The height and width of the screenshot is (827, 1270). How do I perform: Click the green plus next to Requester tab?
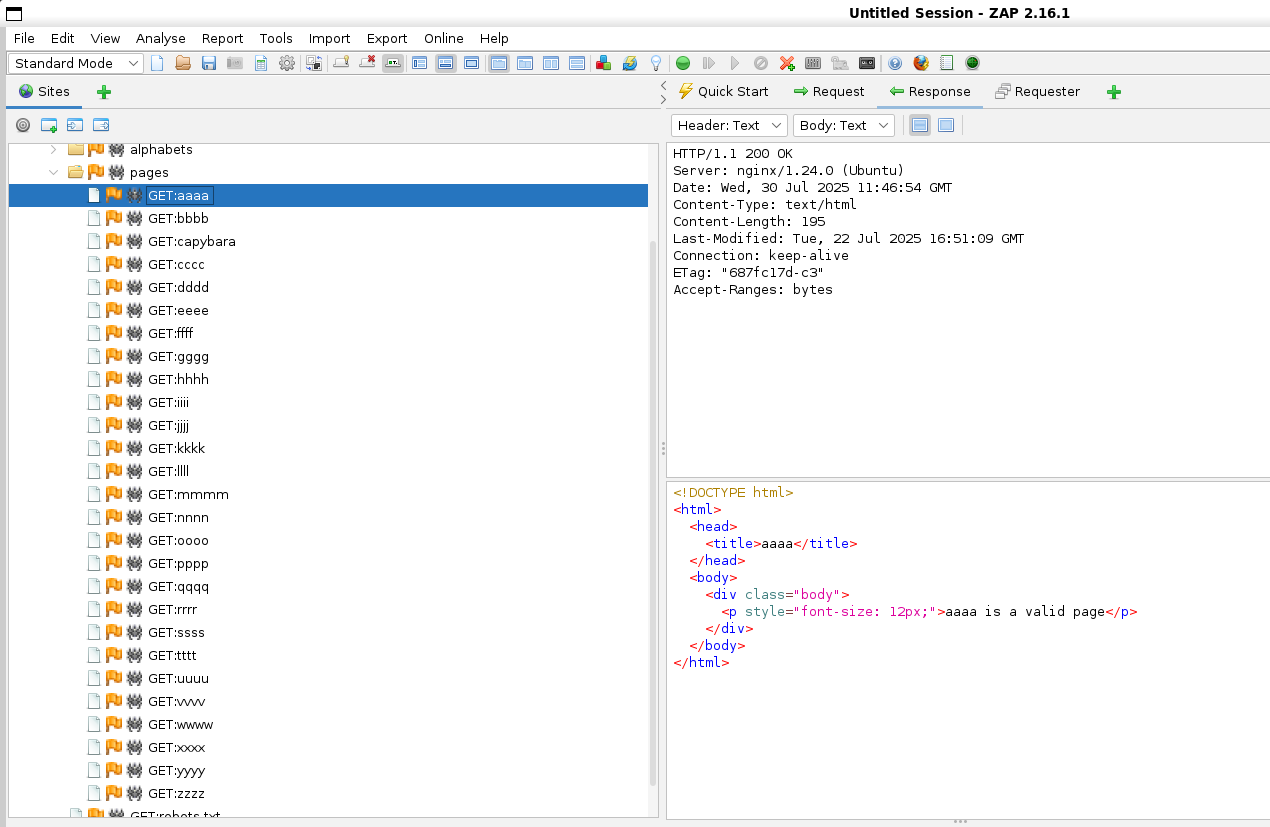click(x=1114, y=92)
